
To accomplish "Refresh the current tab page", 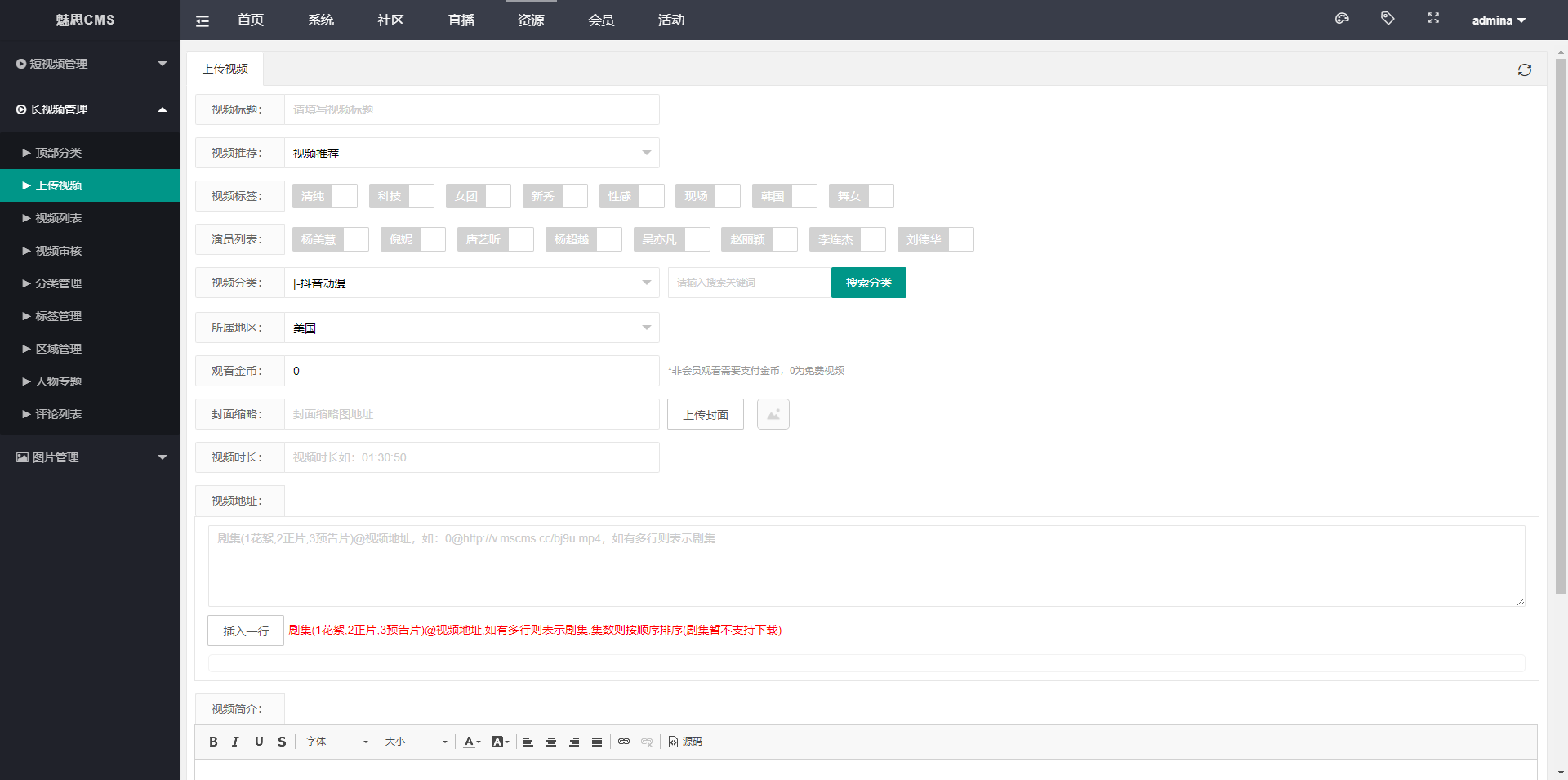I will coord(1525,70).
